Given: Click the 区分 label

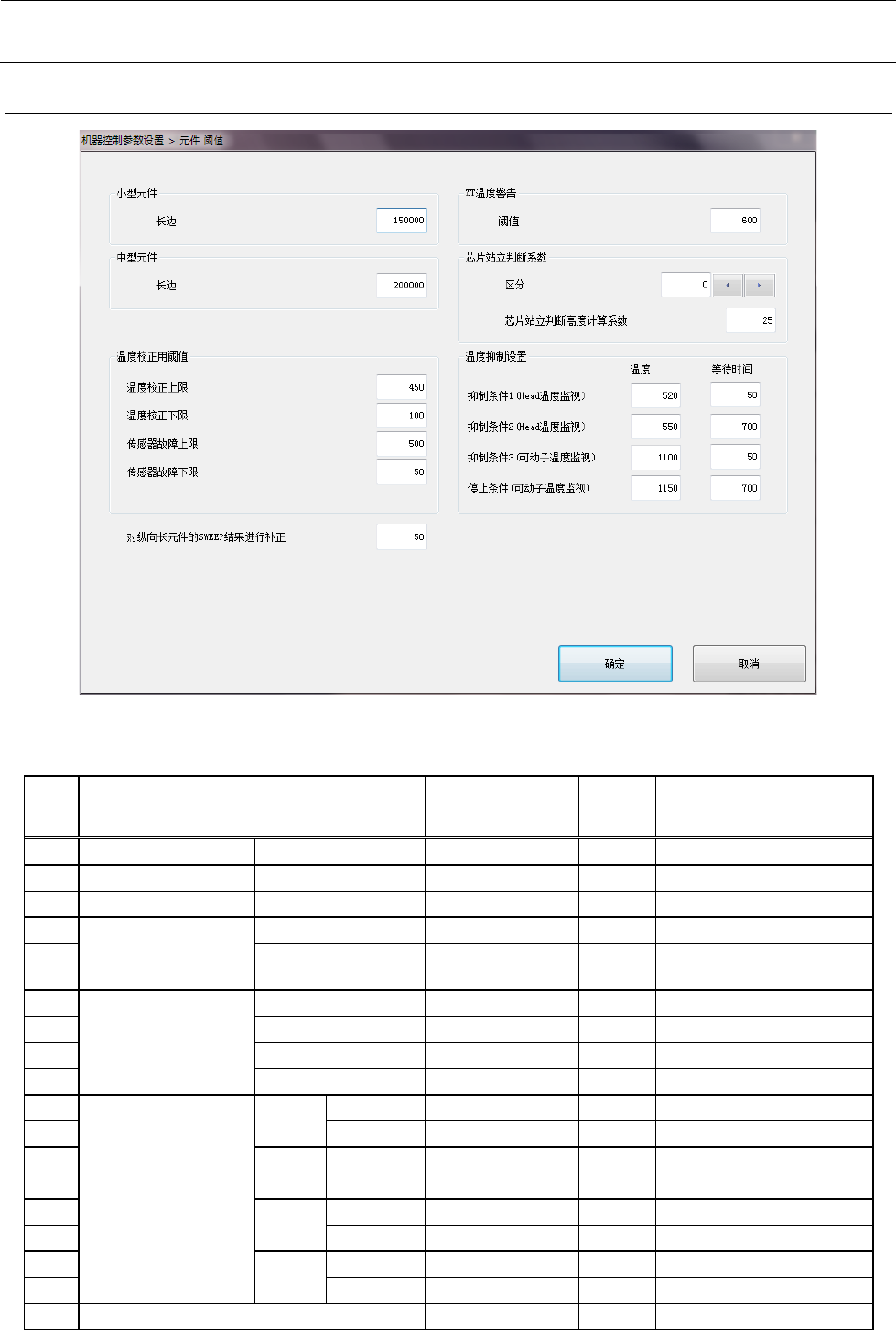Looking at the screenshot, I should coord(515,286).
